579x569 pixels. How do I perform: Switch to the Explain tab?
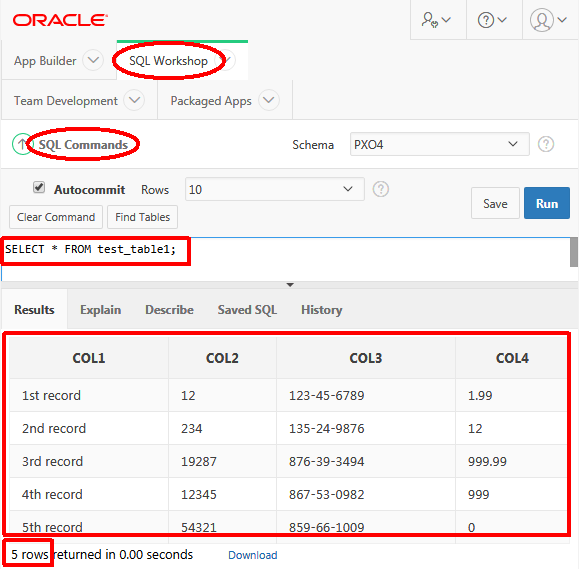click(100, 309)
